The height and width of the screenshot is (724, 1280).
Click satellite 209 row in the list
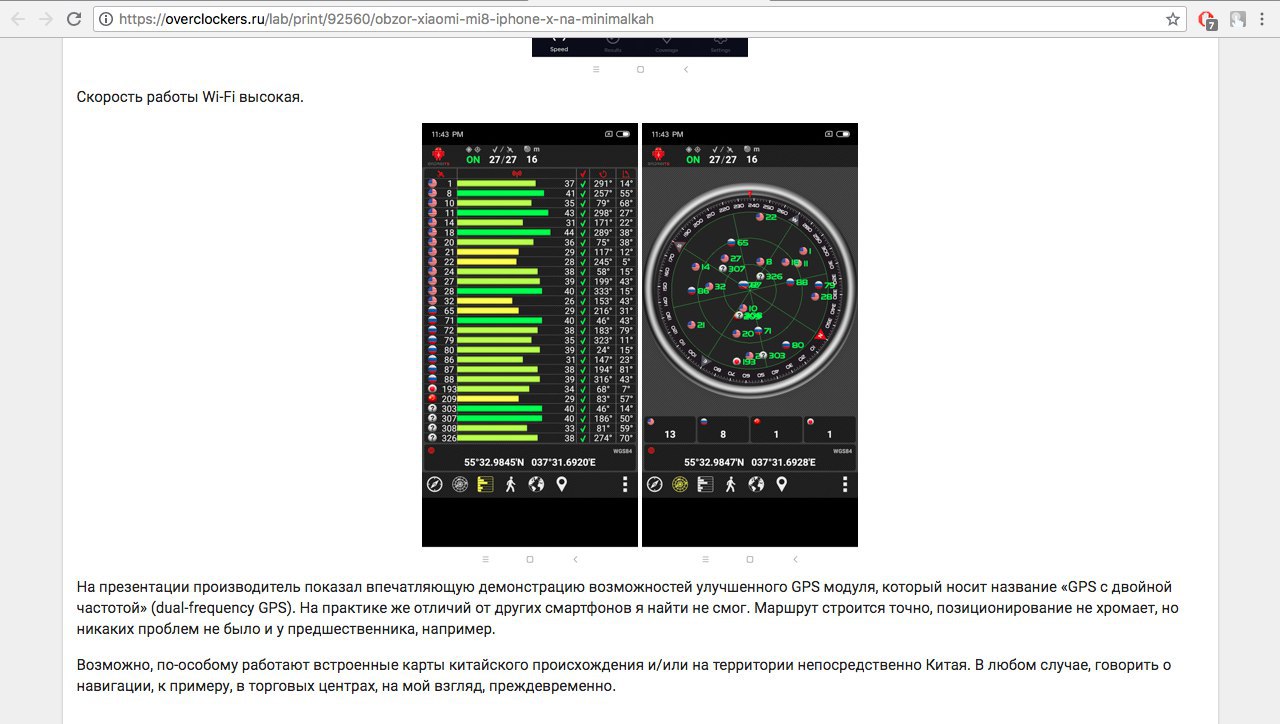tap(530, 399)
